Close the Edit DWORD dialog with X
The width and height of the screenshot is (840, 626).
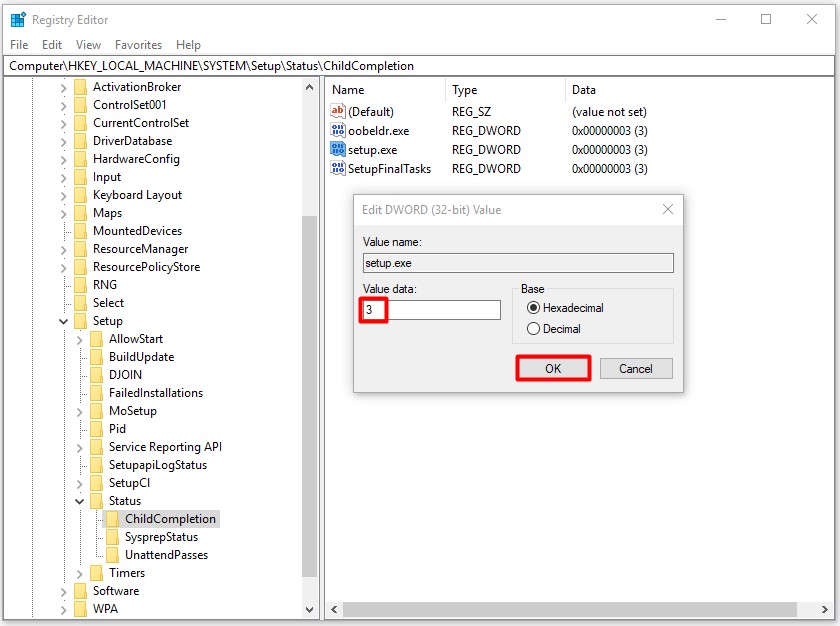click(668, 209)
